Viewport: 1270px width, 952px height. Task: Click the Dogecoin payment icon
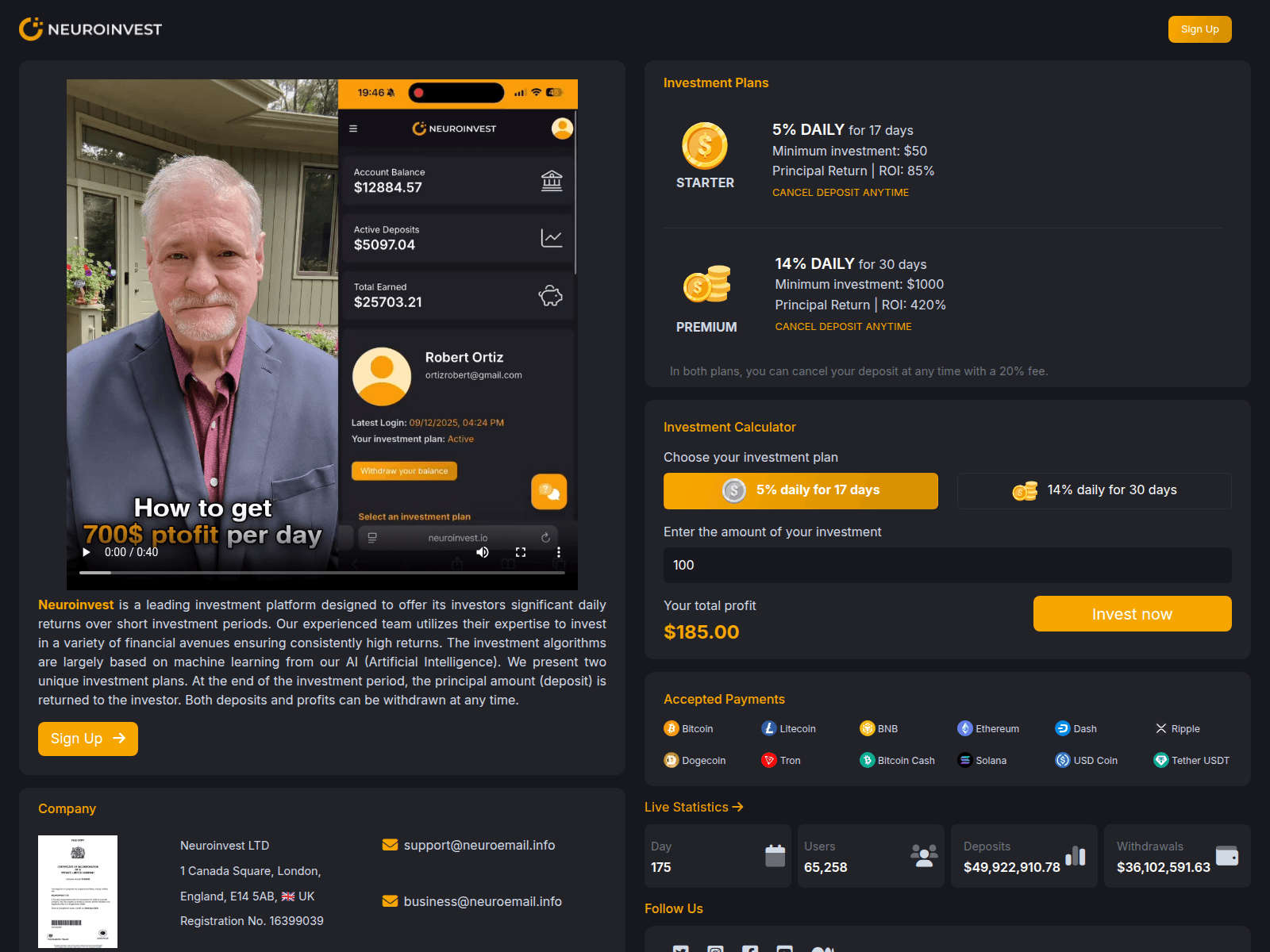click(672, 760)
